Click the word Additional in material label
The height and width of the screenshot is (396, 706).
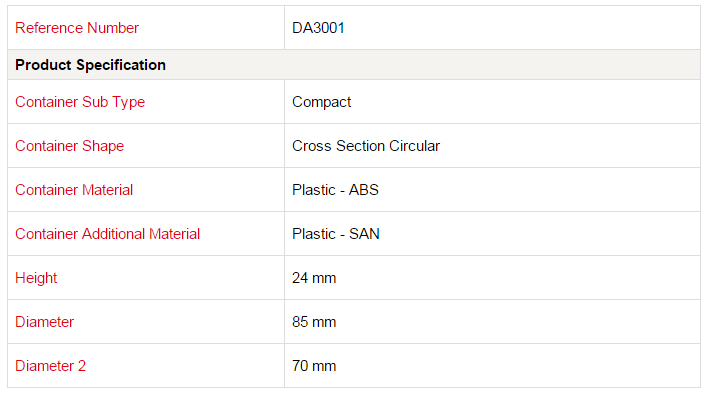pyautogui.click(x=113, y=234)
